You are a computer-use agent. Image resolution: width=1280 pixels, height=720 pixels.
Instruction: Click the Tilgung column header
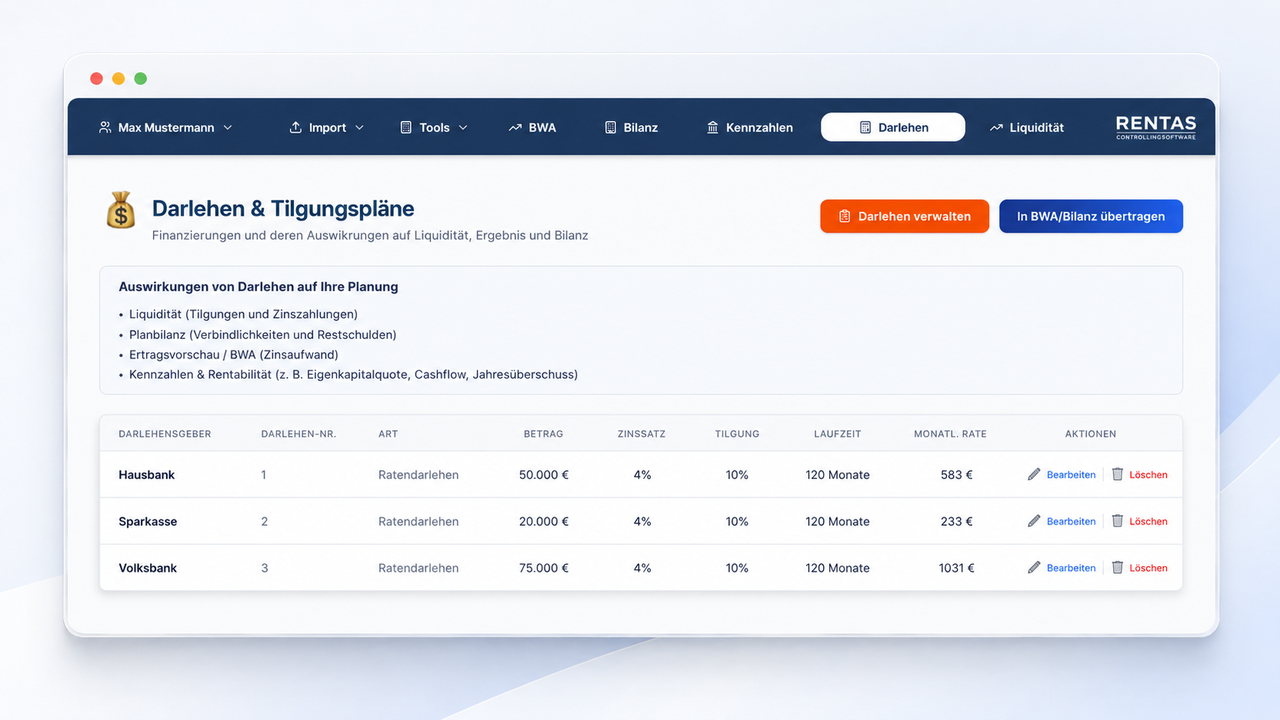pyautogui.click(x=737, y=434)
